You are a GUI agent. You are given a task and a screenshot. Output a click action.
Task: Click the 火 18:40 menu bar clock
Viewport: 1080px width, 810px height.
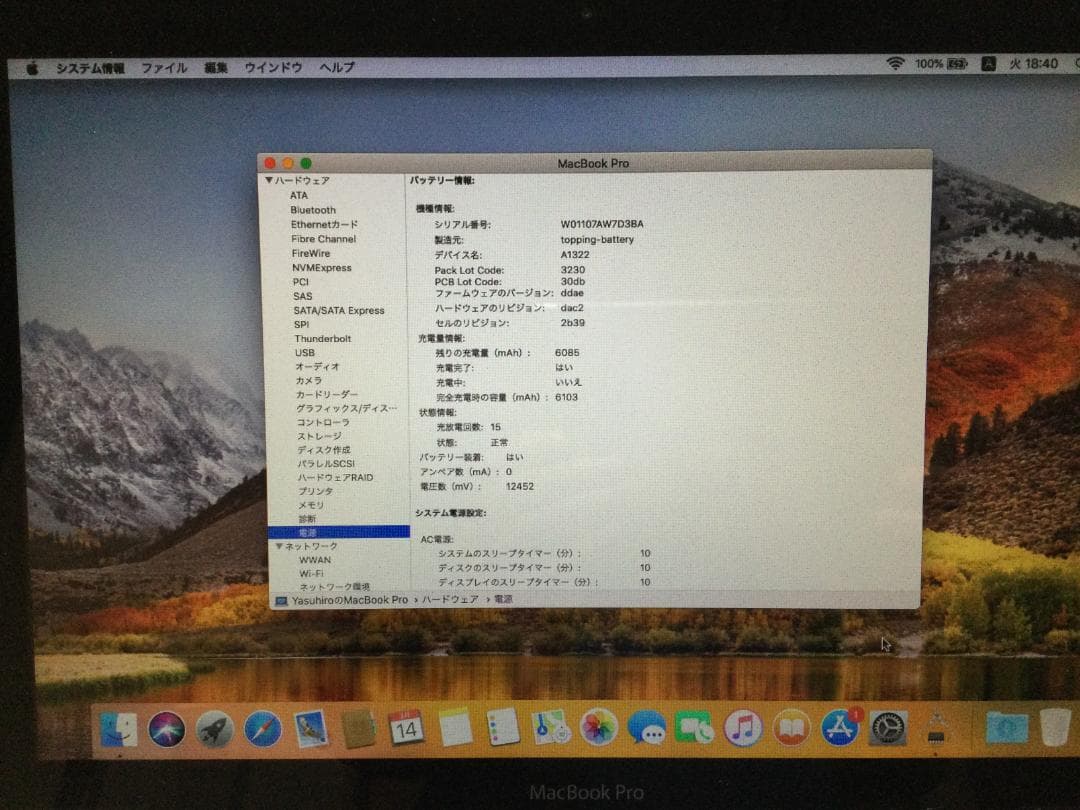1033,64
